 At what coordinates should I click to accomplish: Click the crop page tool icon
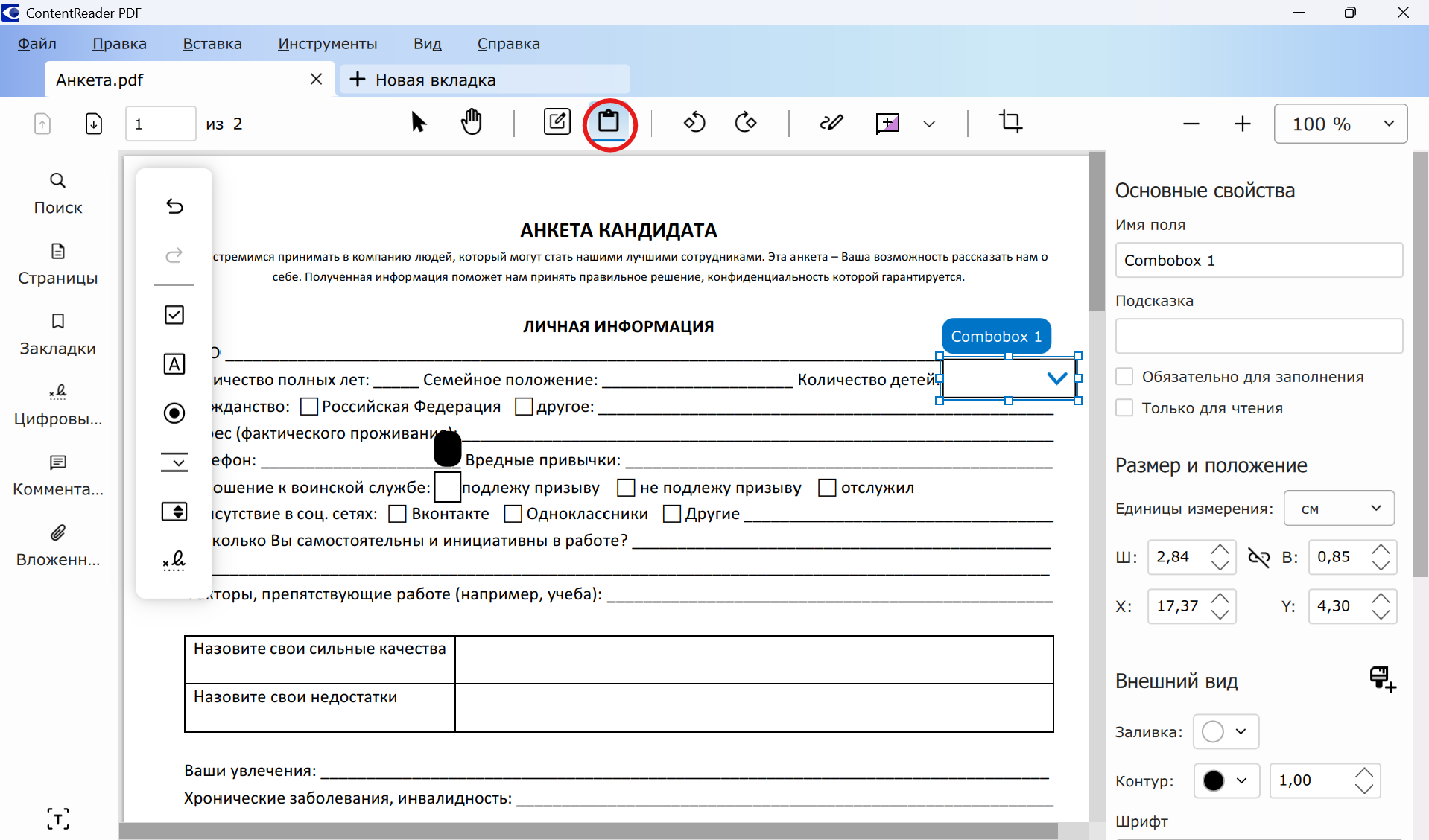1010,122
